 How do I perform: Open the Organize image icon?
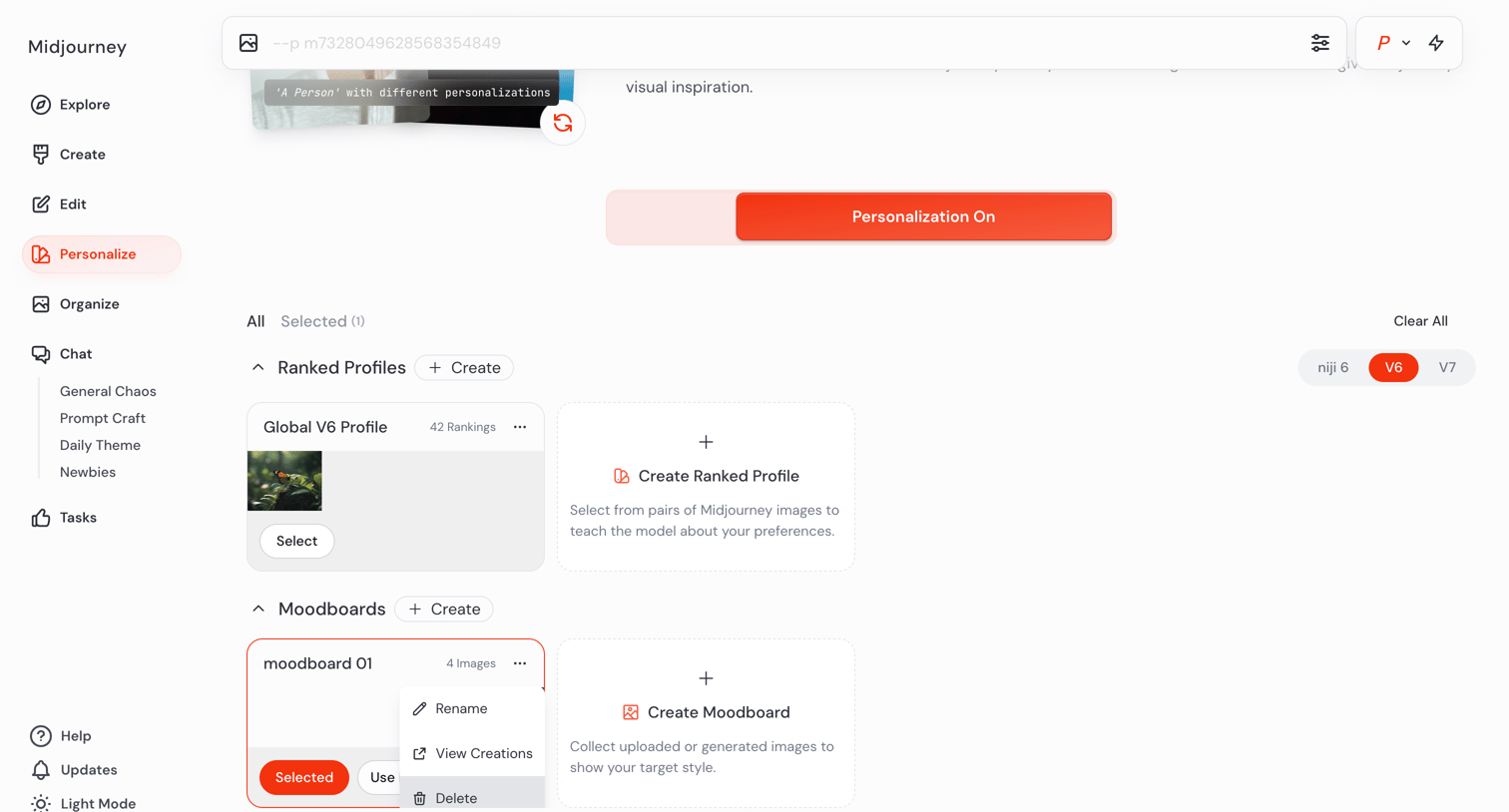[41, 304]
